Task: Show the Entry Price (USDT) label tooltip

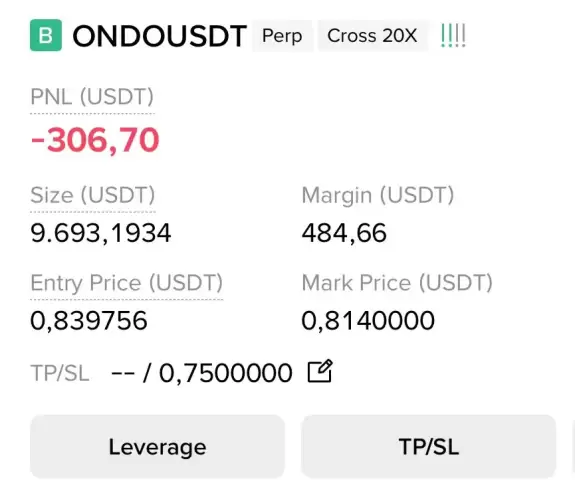Action: tap(127, 283)
